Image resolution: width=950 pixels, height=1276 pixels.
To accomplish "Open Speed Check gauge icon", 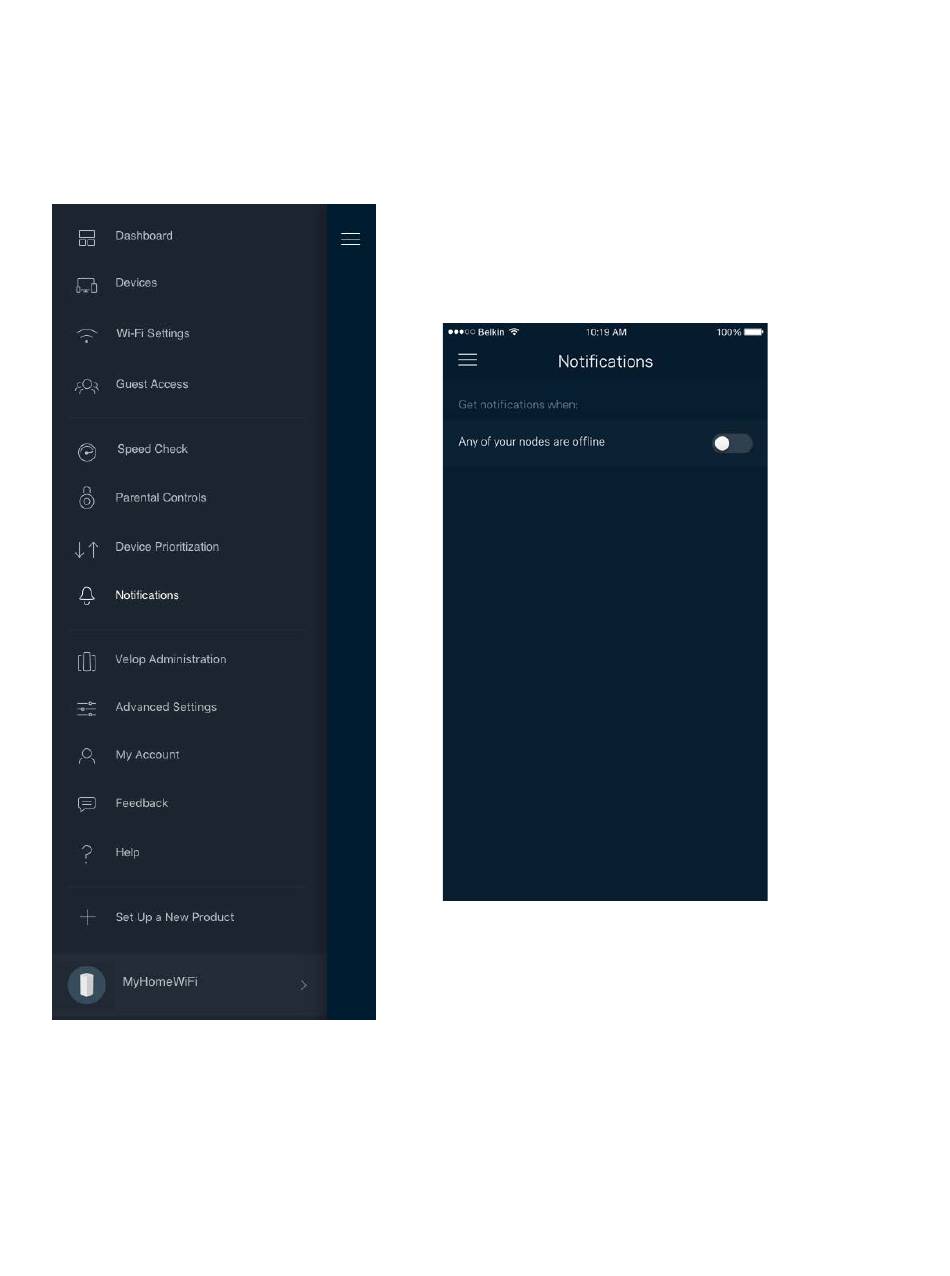I will click(x=87, y=452).
